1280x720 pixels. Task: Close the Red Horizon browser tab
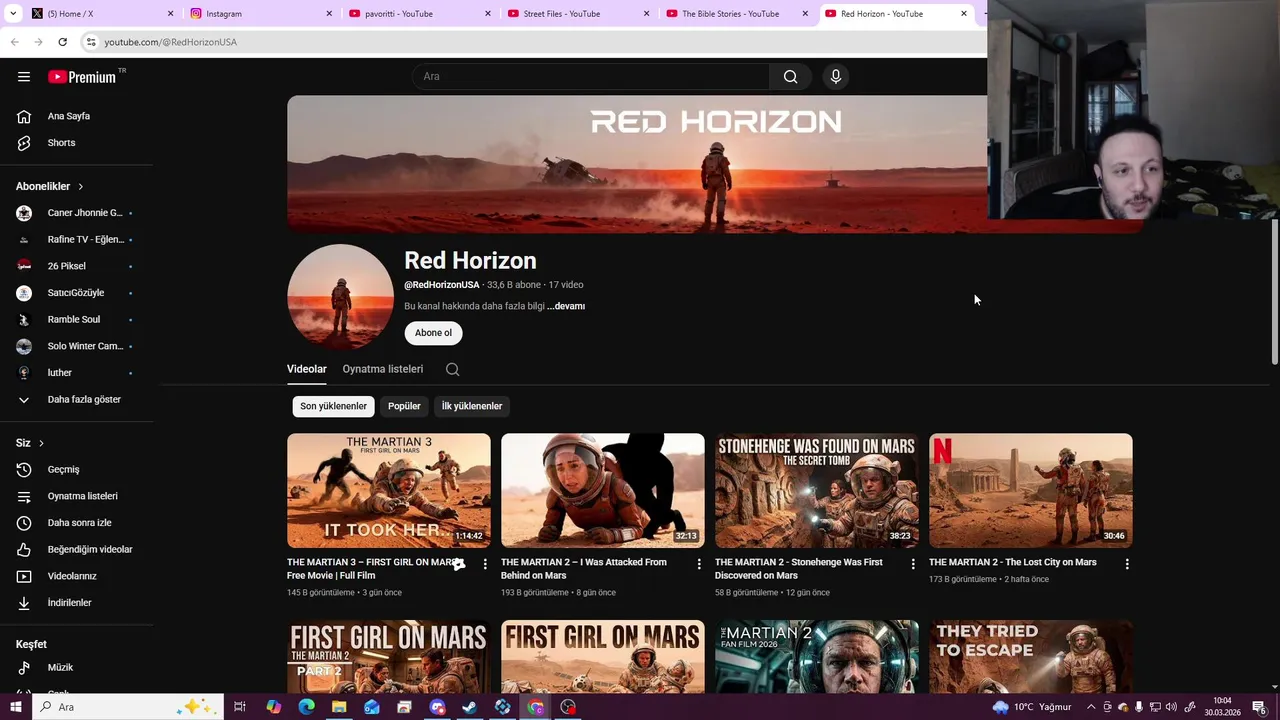[x=964, y=14]
